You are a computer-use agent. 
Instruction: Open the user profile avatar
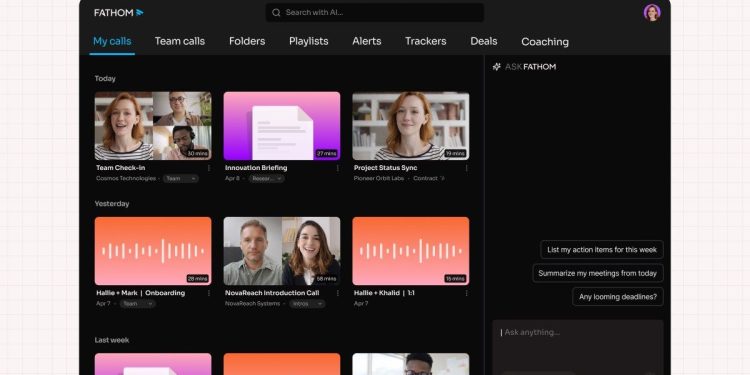tap(652, 12)
